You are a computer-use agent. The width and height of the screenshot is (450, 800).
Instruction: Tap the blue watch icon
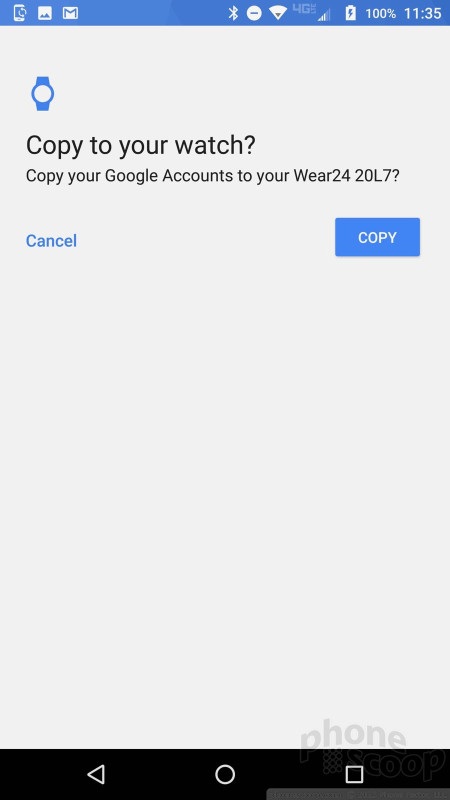point(42,94)
